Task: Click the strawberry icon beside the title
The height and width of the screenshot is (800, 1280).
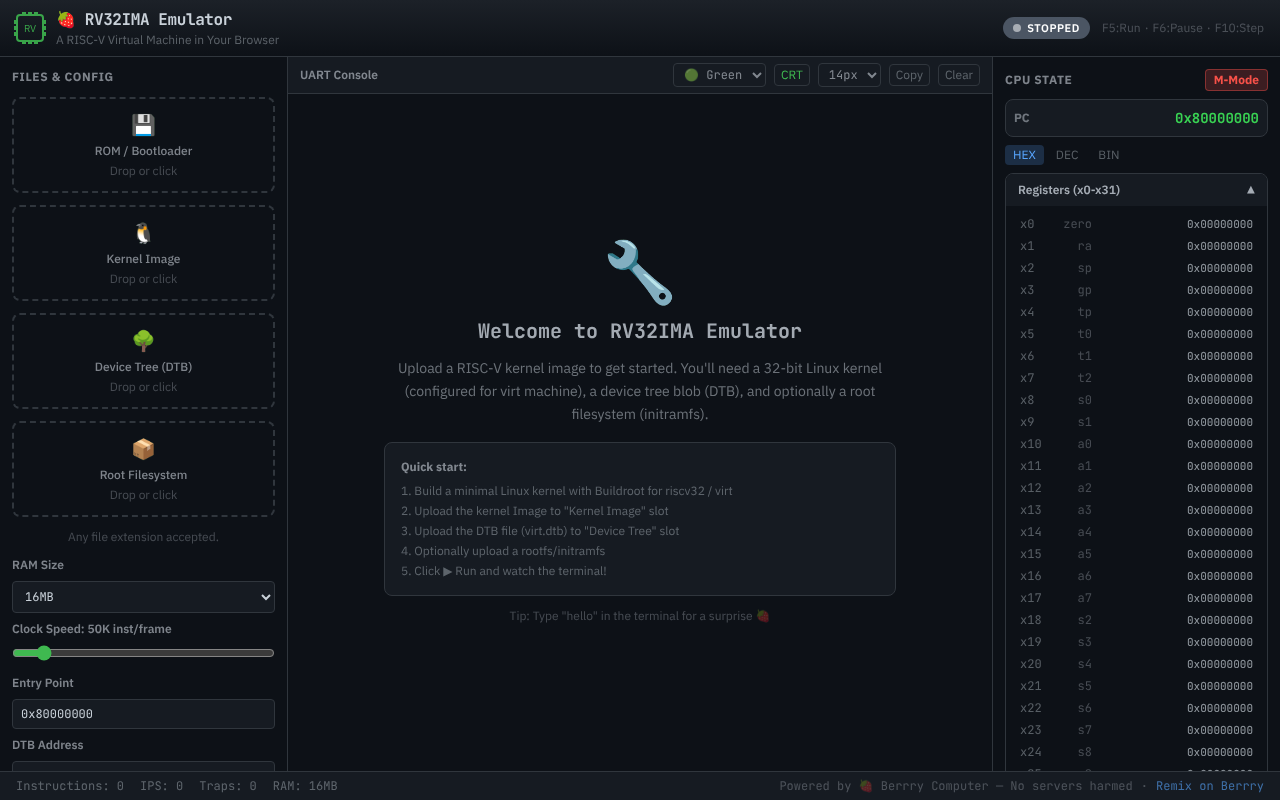Action: (66, 19)
